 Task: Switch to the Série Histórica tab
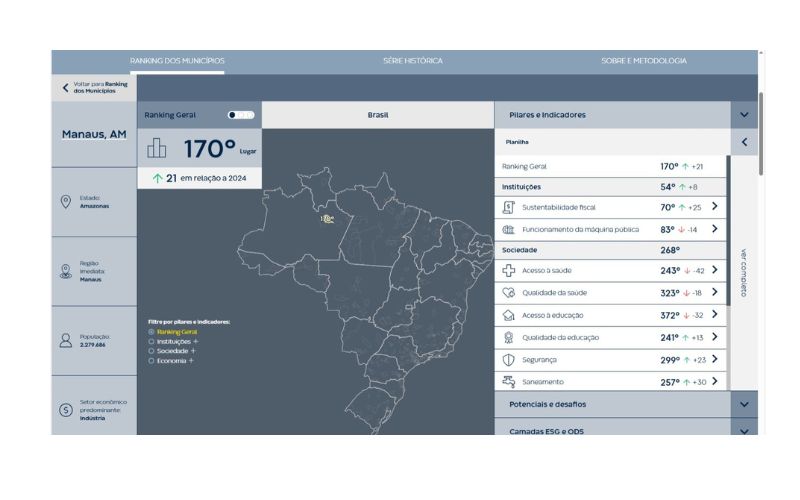click(x=413, y=61)
